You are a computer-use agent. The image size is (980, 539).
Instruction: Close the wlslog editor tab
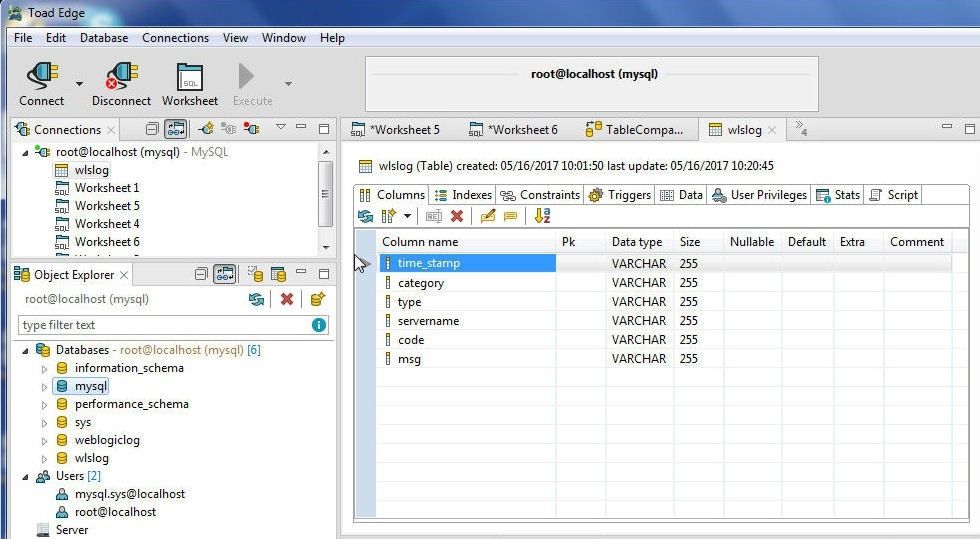pos(772,130)
